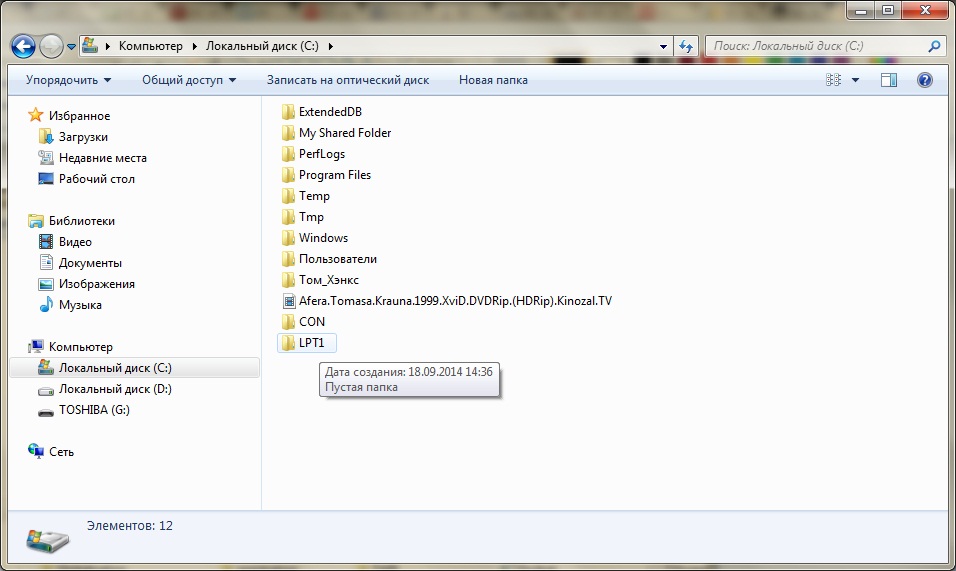Click the Документы icon

tap(46, 263)
